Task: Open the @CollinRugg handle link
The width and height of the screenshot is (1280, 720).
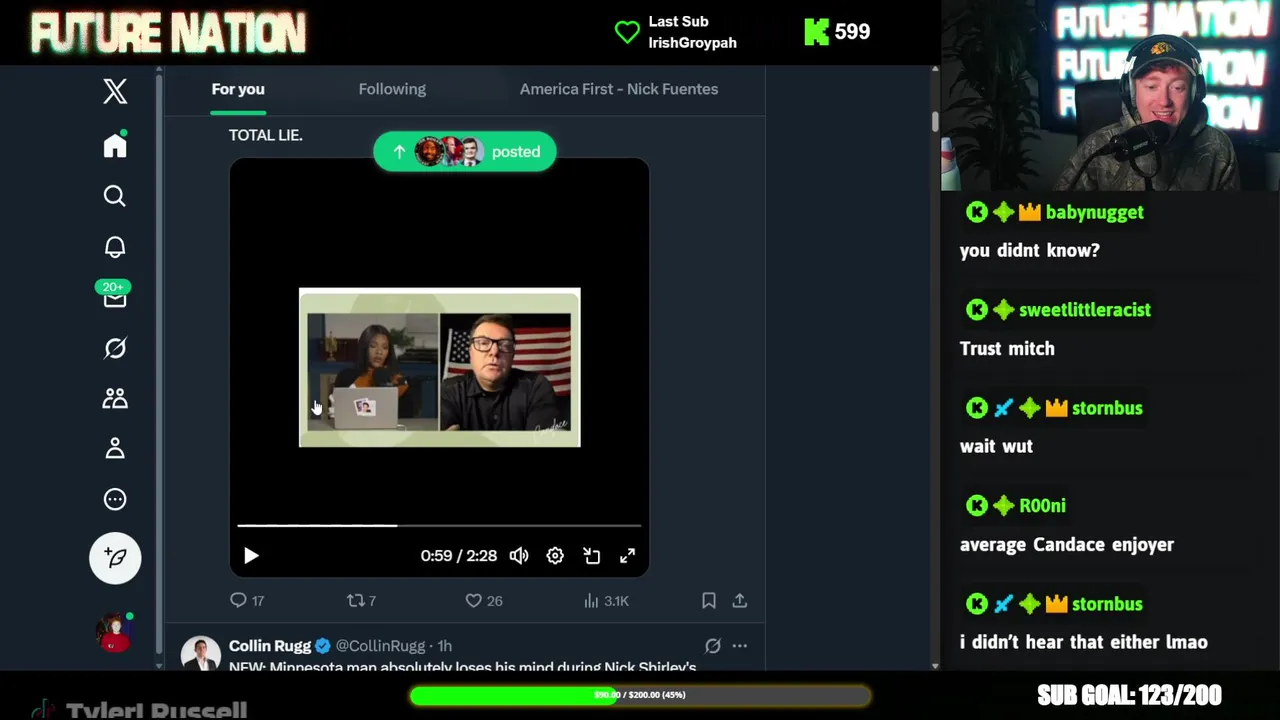Action: [380, 646]
